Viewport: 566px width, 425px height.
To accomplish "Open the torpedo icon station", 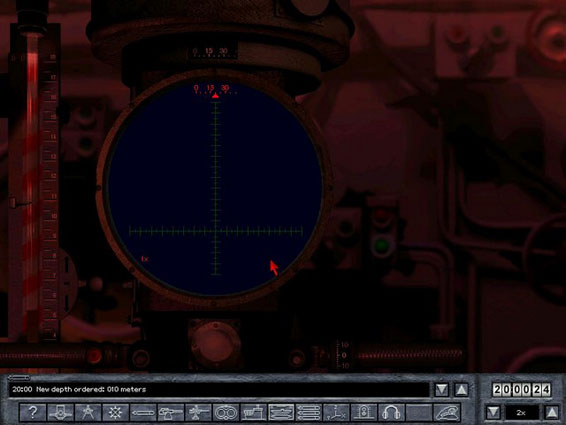I will pos(143,412).
